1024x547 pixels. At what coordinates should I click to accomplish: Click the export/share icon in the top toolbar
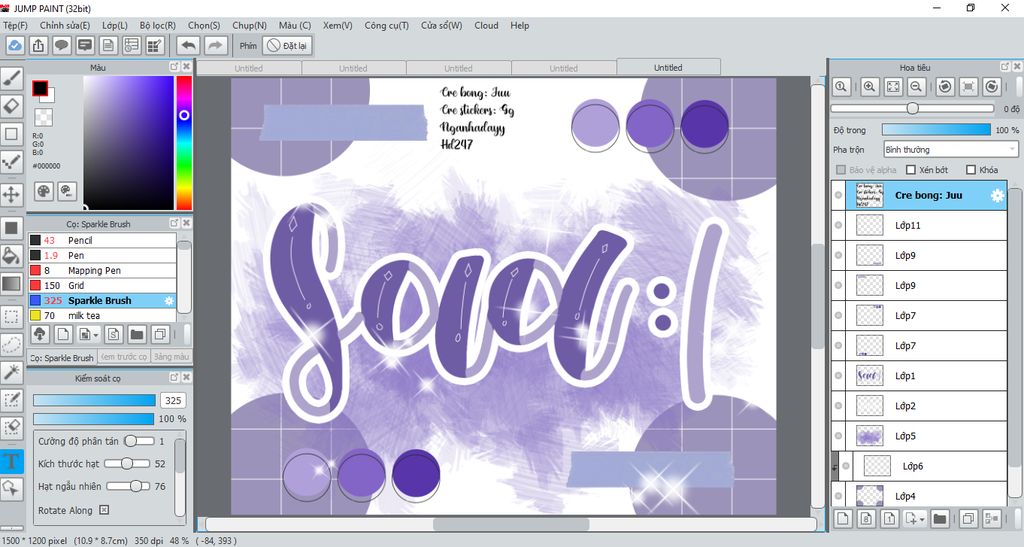pos(39,46)
